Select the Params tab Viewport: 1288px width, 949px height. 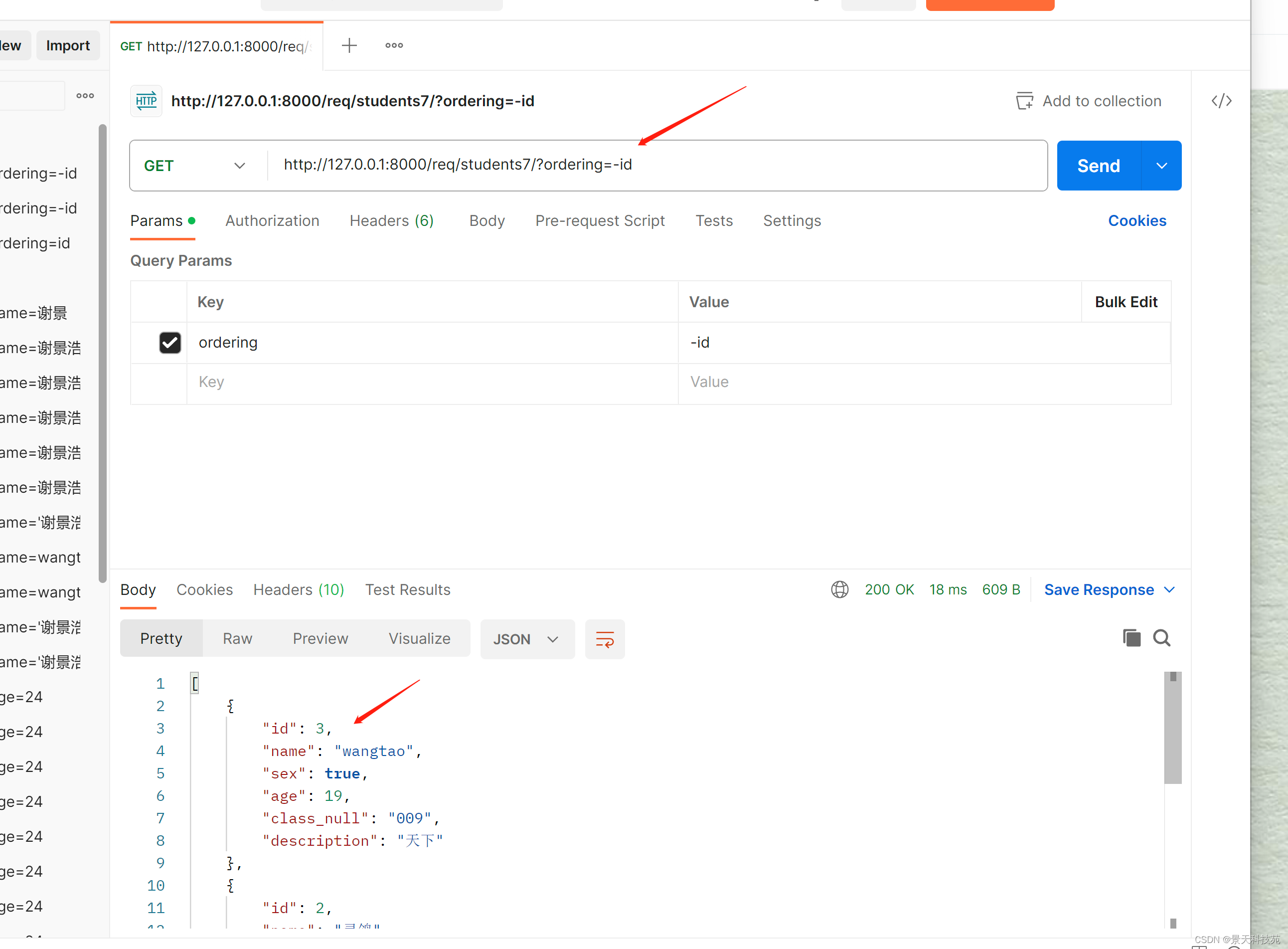tap(162, 220)
